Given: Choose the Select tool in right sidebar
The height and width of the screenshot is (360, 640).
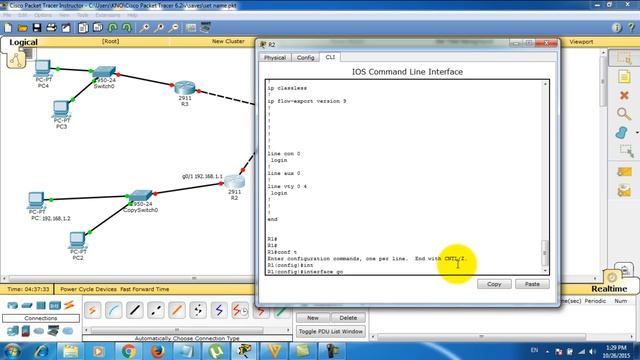Looking at the screenshot, I should (x=624, y=58).
